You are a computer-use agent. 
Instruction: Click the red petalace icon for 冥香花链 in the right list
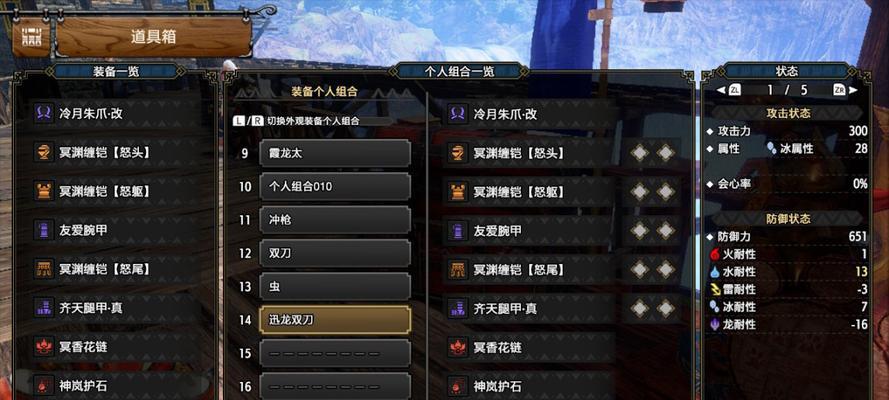point(458,347)
